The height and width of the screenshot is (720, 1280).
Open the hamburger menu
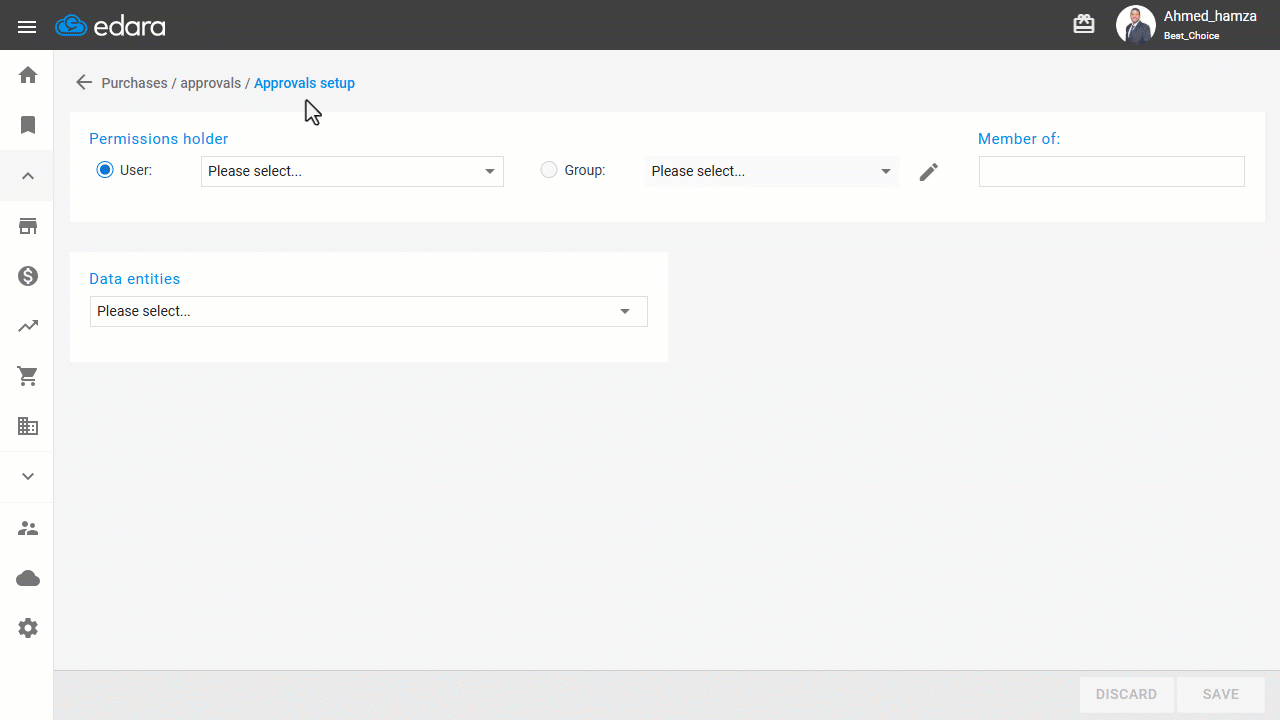(27, 27)
